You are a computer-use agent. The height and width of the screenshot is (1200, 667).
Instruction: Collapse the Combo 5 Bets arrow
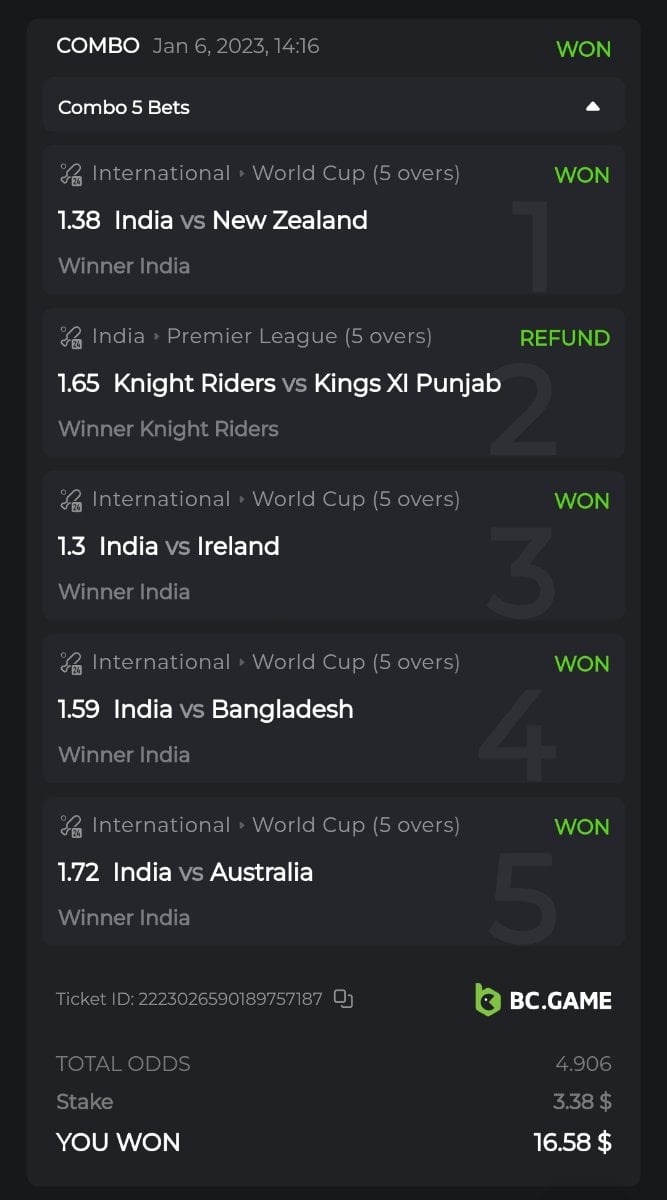593,106
